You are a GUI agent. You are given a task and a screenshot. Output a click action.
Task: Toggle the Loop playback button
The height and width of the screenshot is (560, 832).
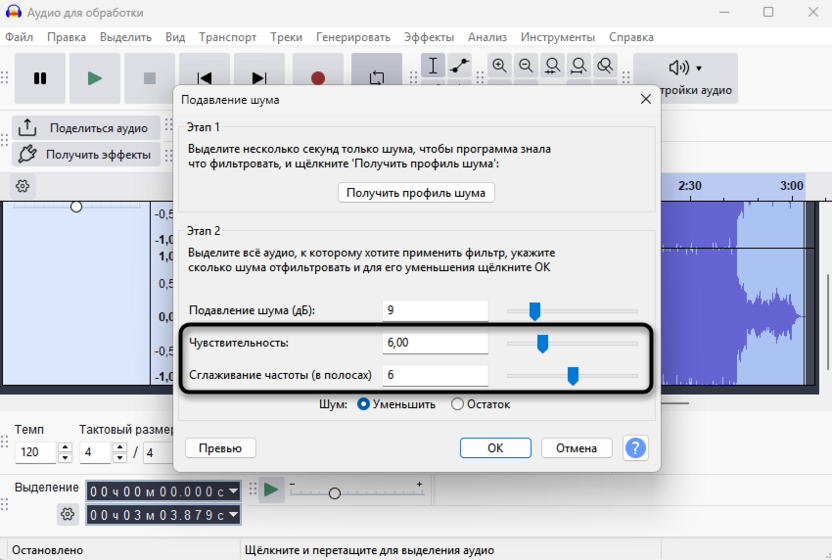click(376, 78)
